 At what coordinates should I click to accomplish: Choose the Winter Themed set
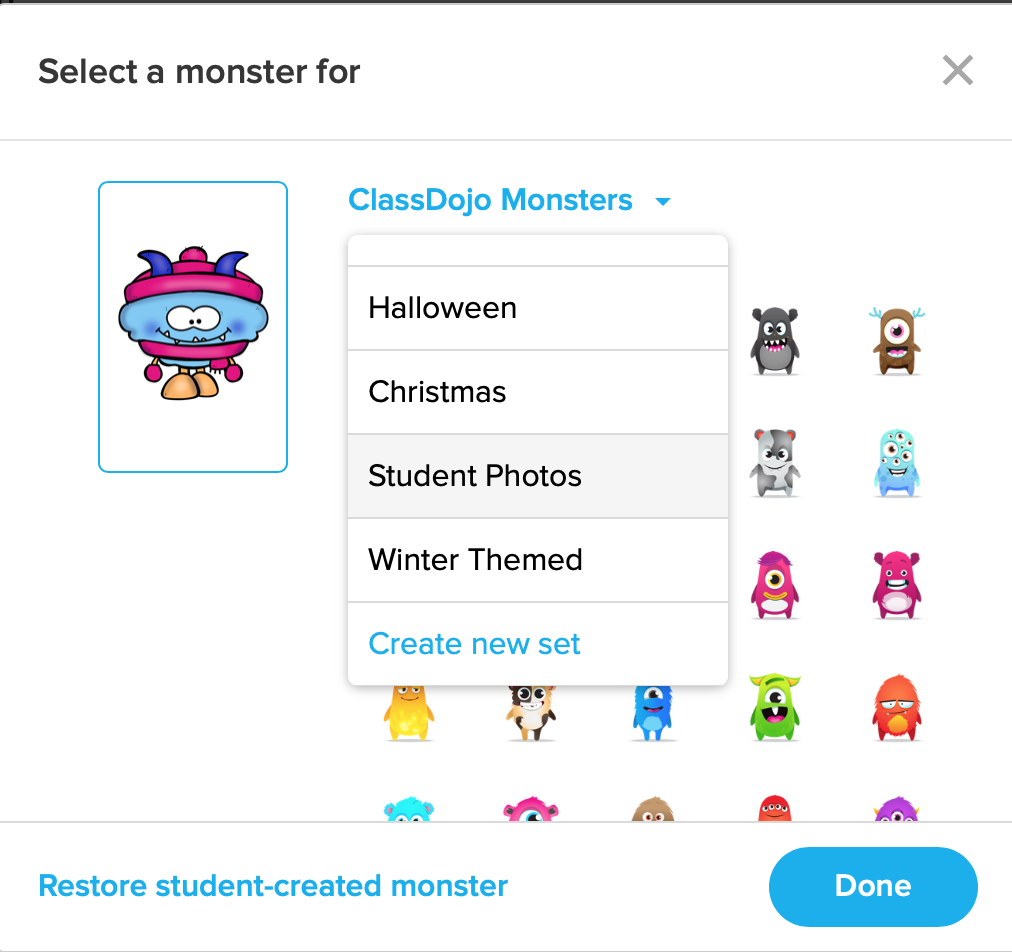(476, 560)
